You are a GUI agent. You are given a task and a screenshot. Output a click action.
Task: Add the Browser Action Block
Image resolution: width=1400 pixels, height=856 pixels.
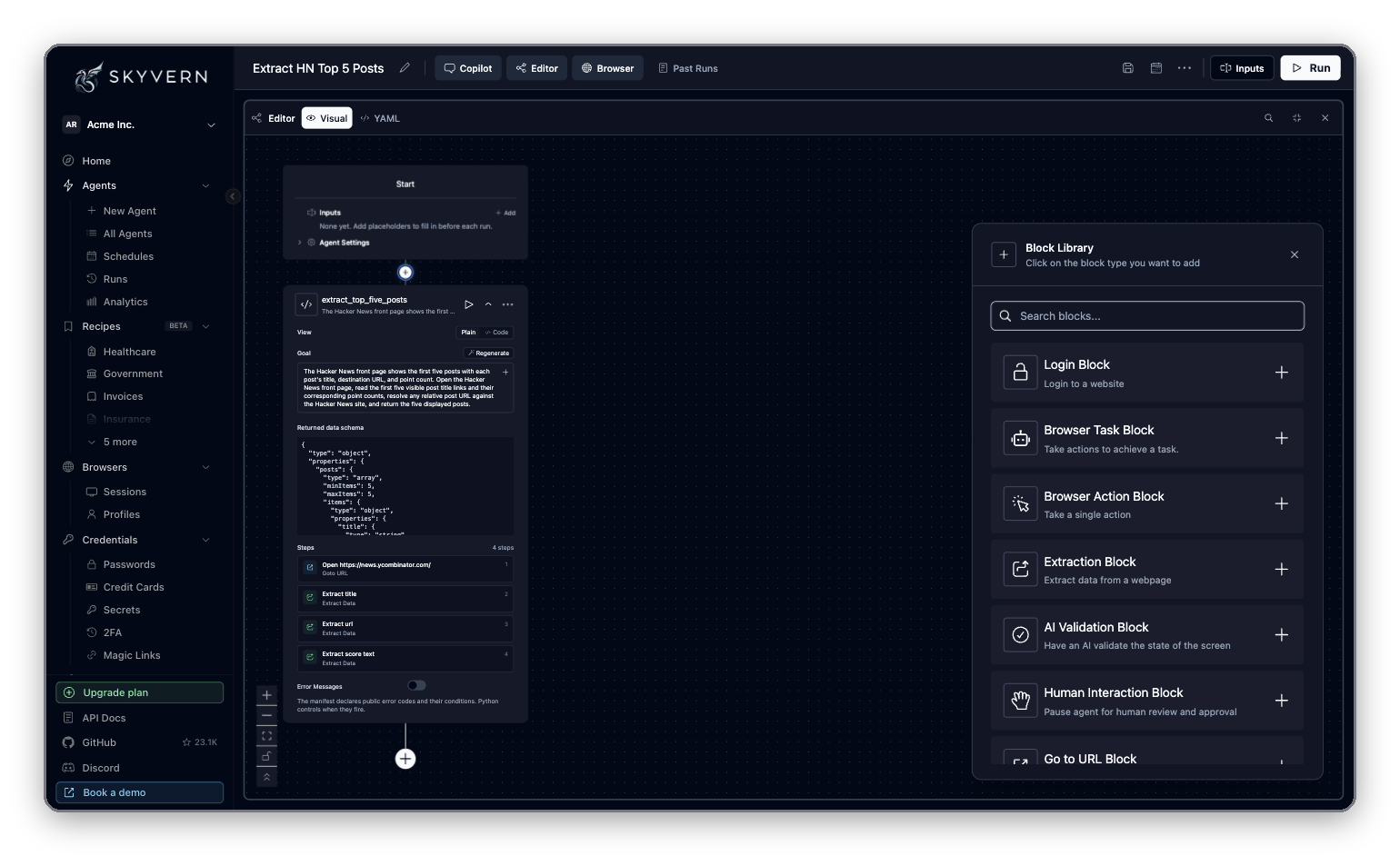[x=1281, y=503]
